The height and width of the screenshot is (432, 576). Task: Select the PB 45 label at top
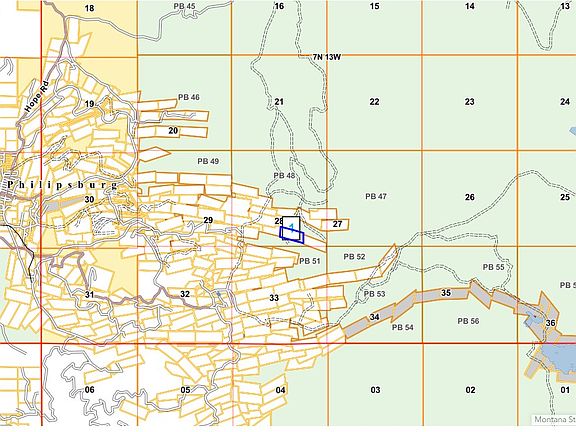pos(185,6)
